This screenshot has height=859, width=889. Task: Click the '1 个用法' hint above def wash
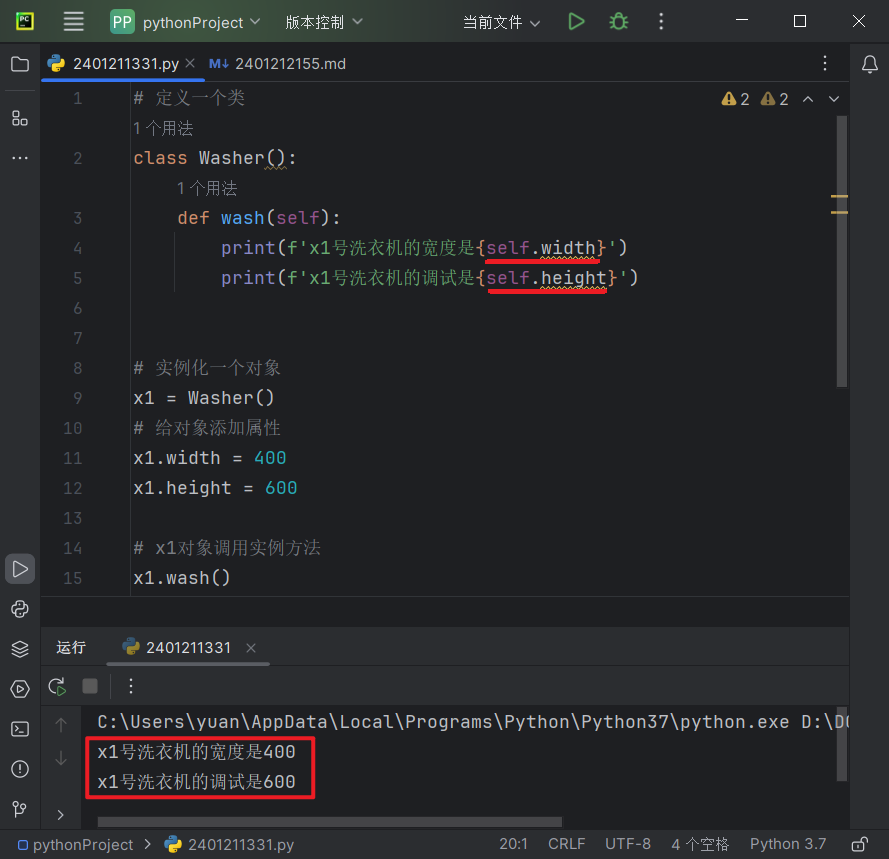click(207, 188)
